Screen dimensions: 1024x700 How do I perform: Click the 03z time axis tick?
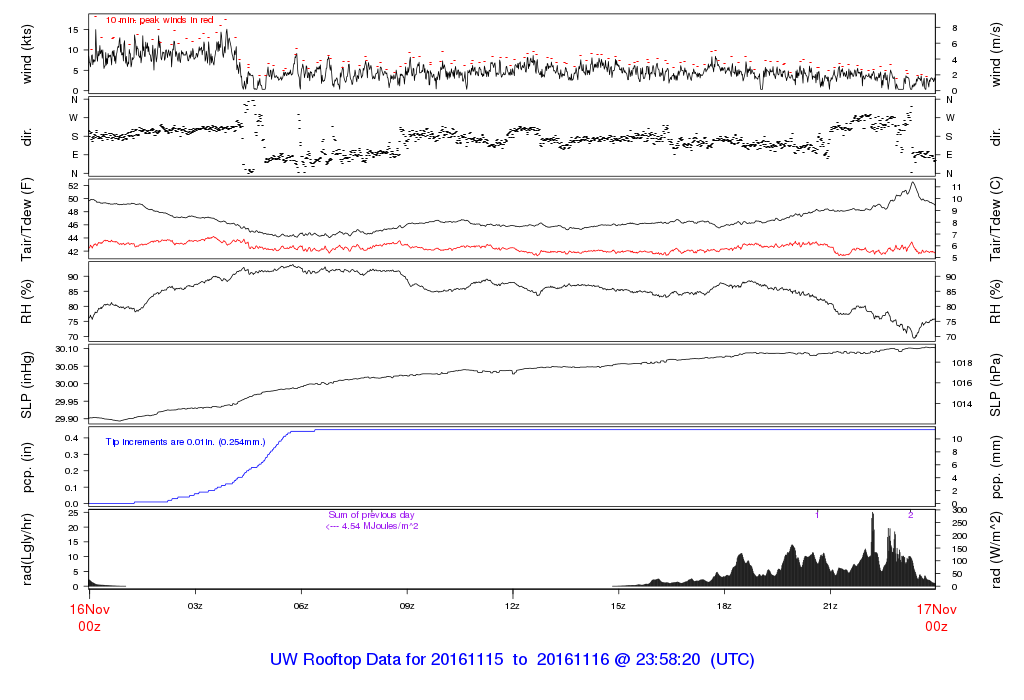point(195,606)
